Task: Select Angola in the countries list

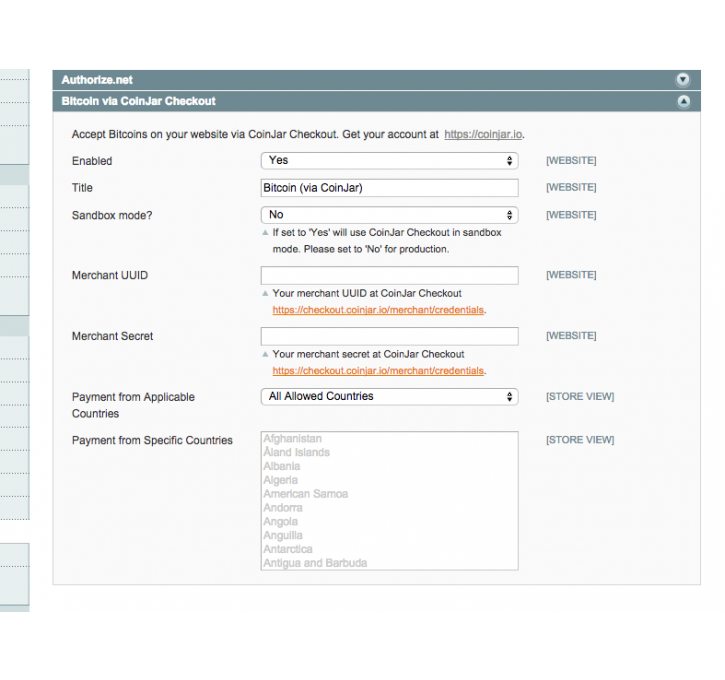Action: [389, 521]
